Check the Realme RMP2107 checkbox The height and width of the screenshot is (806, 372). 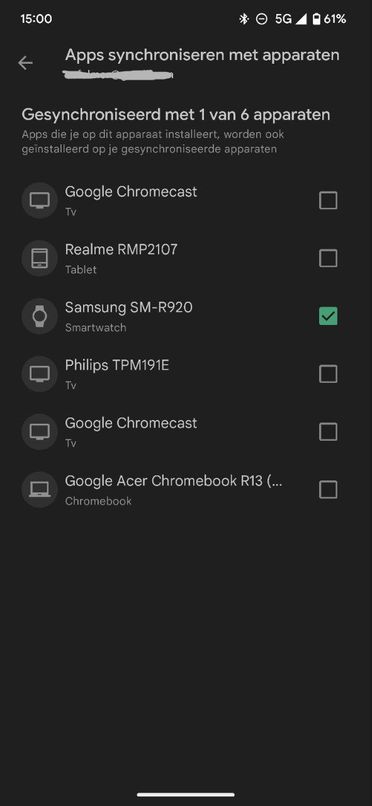click(328, 258)
